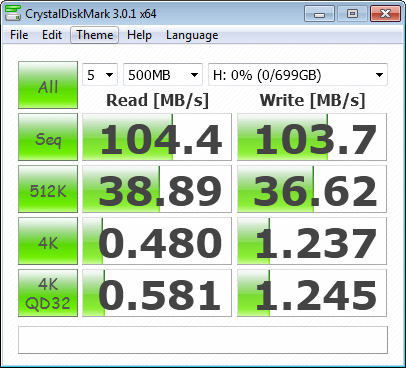This screenshot has height=368, width=406.
Task: Open the Language menu
Action: [192, 35]
